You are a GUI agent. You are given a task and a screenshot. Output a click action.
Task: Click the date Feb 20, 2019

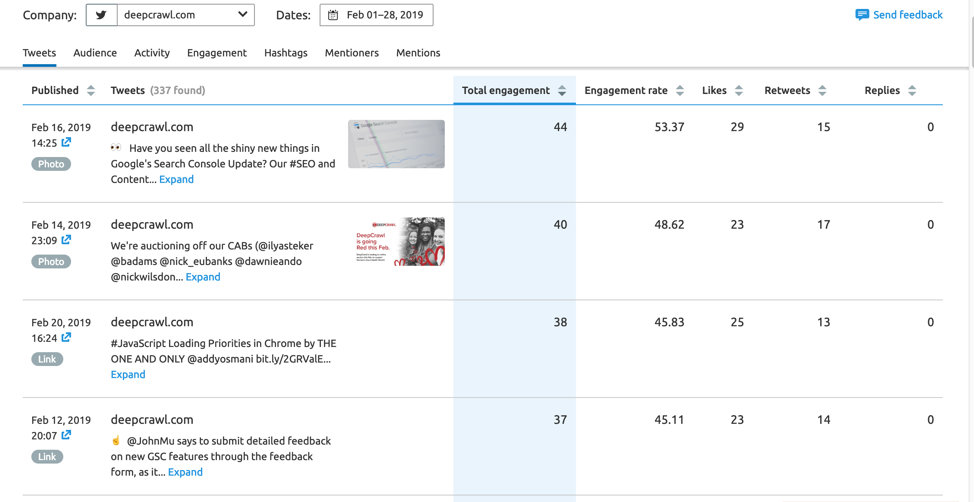coord(61,322)
